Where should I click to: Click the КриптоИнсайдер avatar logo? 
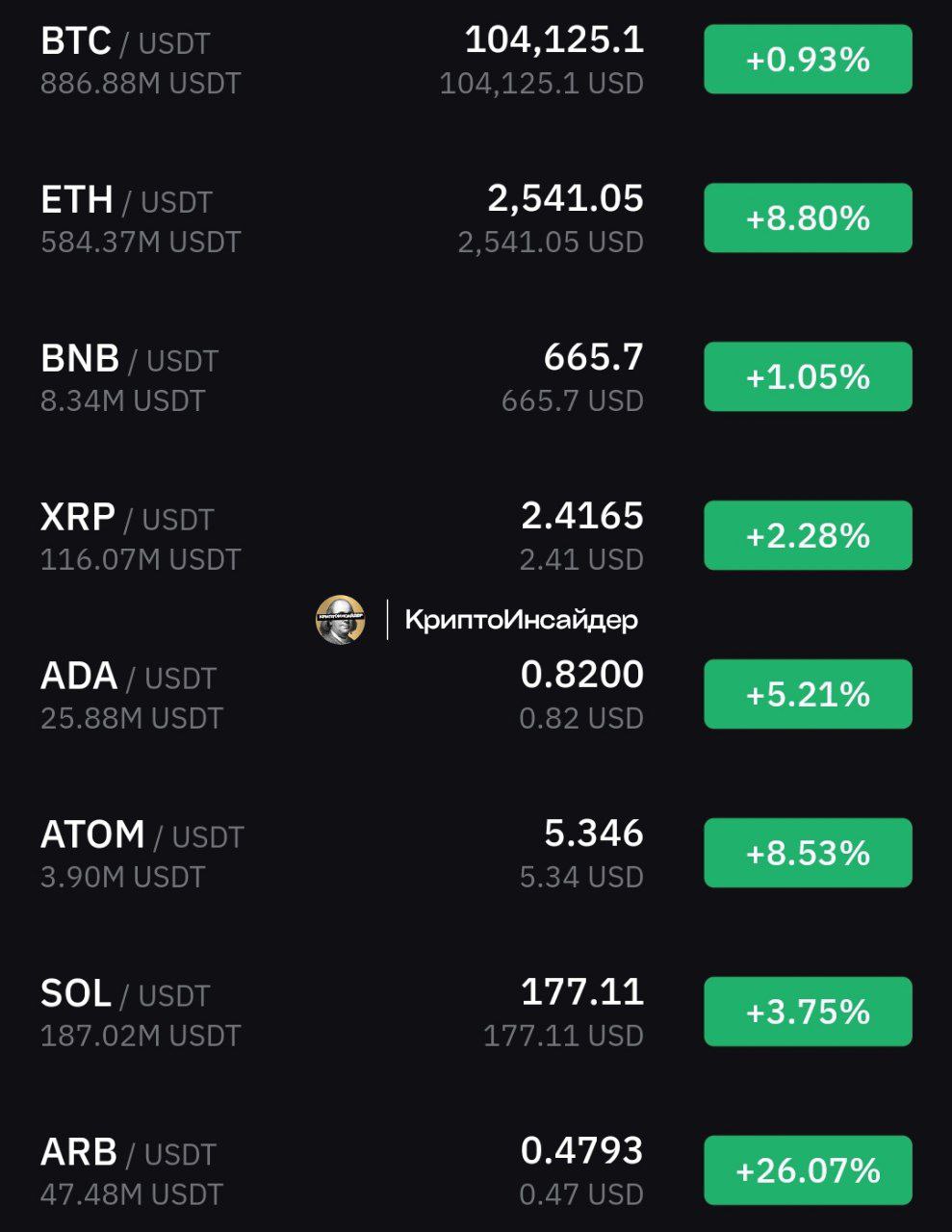tap(341, 620)
